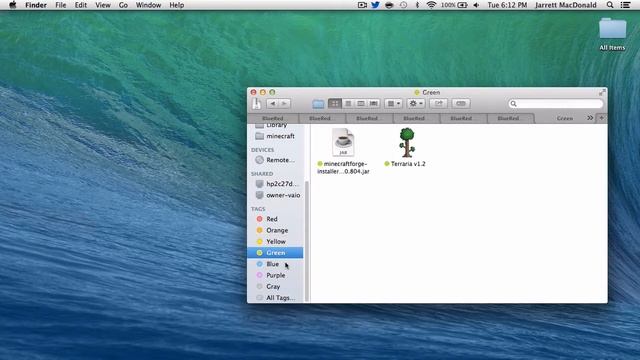Select the Terraria v1.2 item
640x360 pixels.
pos(407,147)
